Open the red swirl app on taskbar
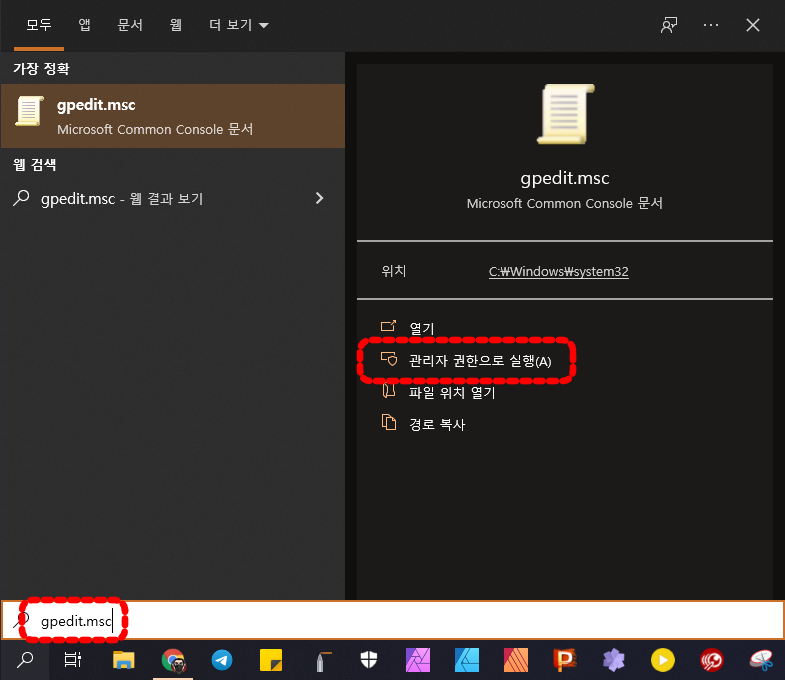The width and height of the screenshot is (785, 680). point(711,660)
